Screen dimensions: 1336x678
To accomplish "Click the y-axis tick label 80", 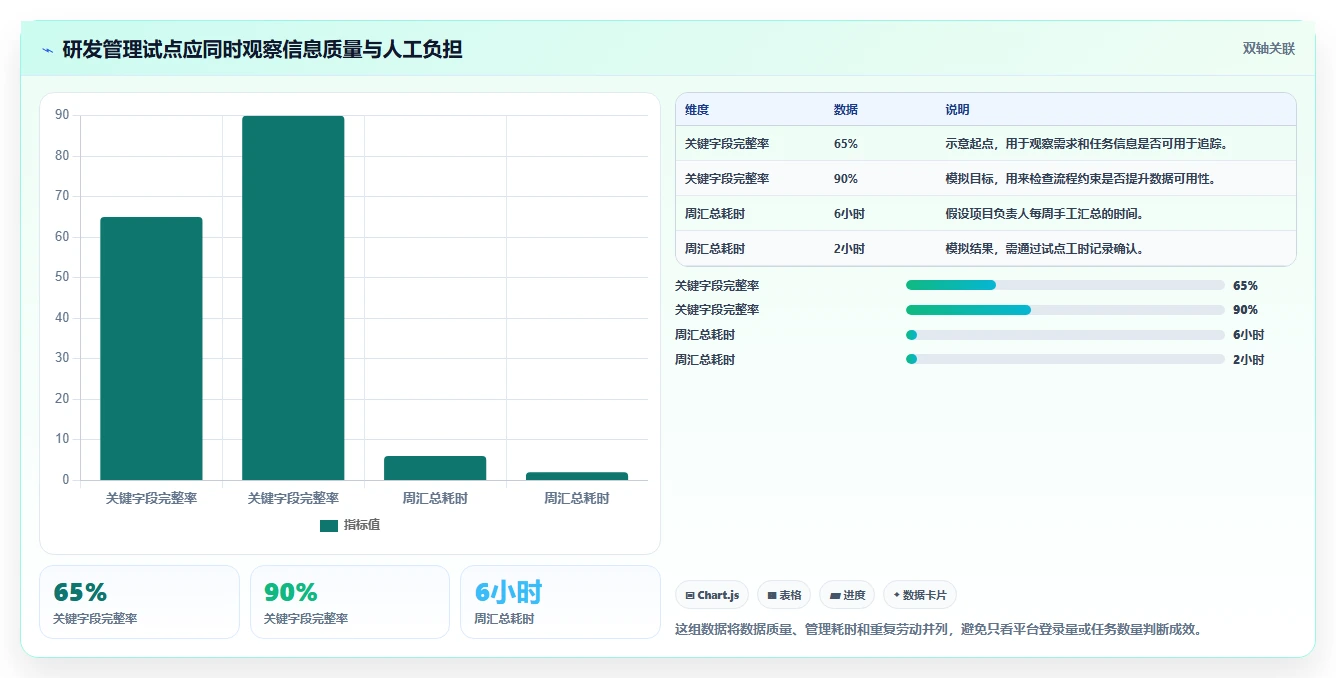I will 63,156.
